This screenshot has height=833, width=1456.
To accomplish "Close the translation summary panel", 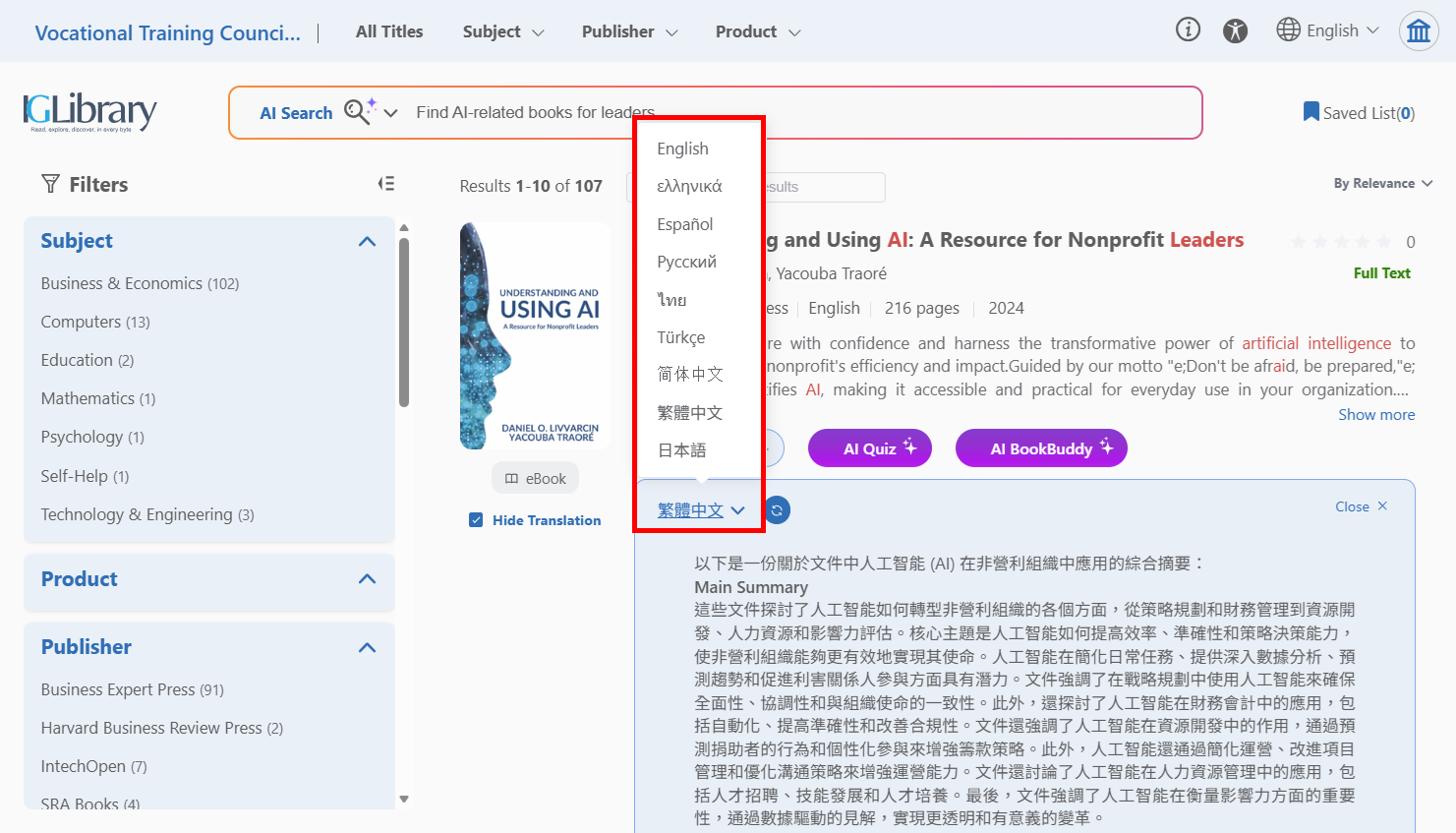I will (x=1362, y=506).
